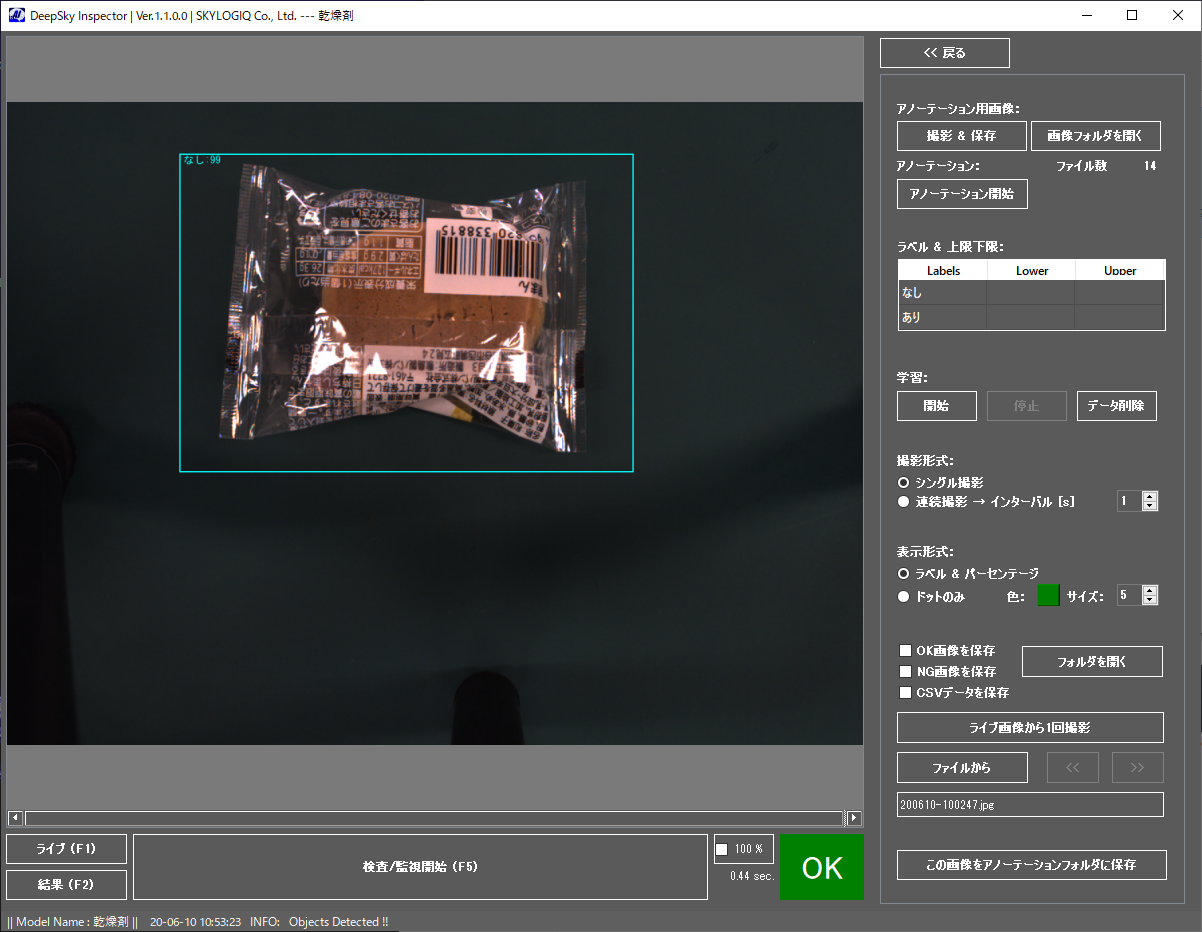Decrease the dot サイズ spinner
This screenshot has width=1202, height=932.
[1150, 600]
